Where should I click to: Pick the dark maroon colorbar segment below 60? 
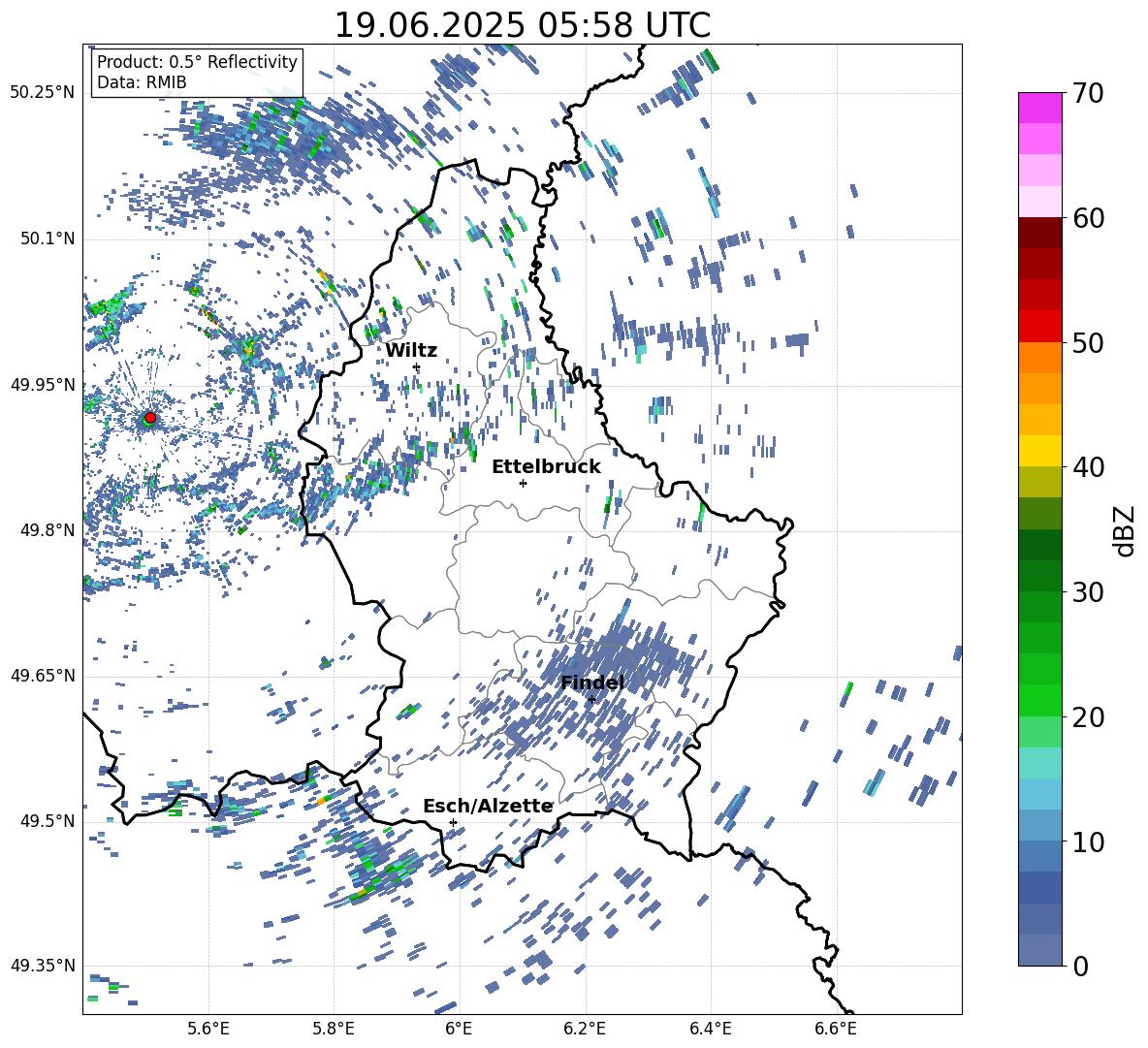[1039, 233]
